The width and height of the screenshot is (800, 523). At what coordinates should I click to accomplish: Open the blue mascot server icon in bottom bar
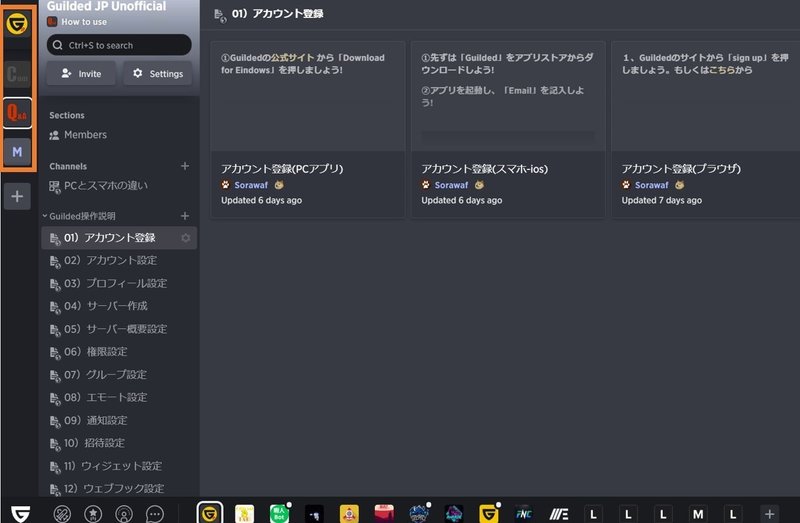[419, 513]
